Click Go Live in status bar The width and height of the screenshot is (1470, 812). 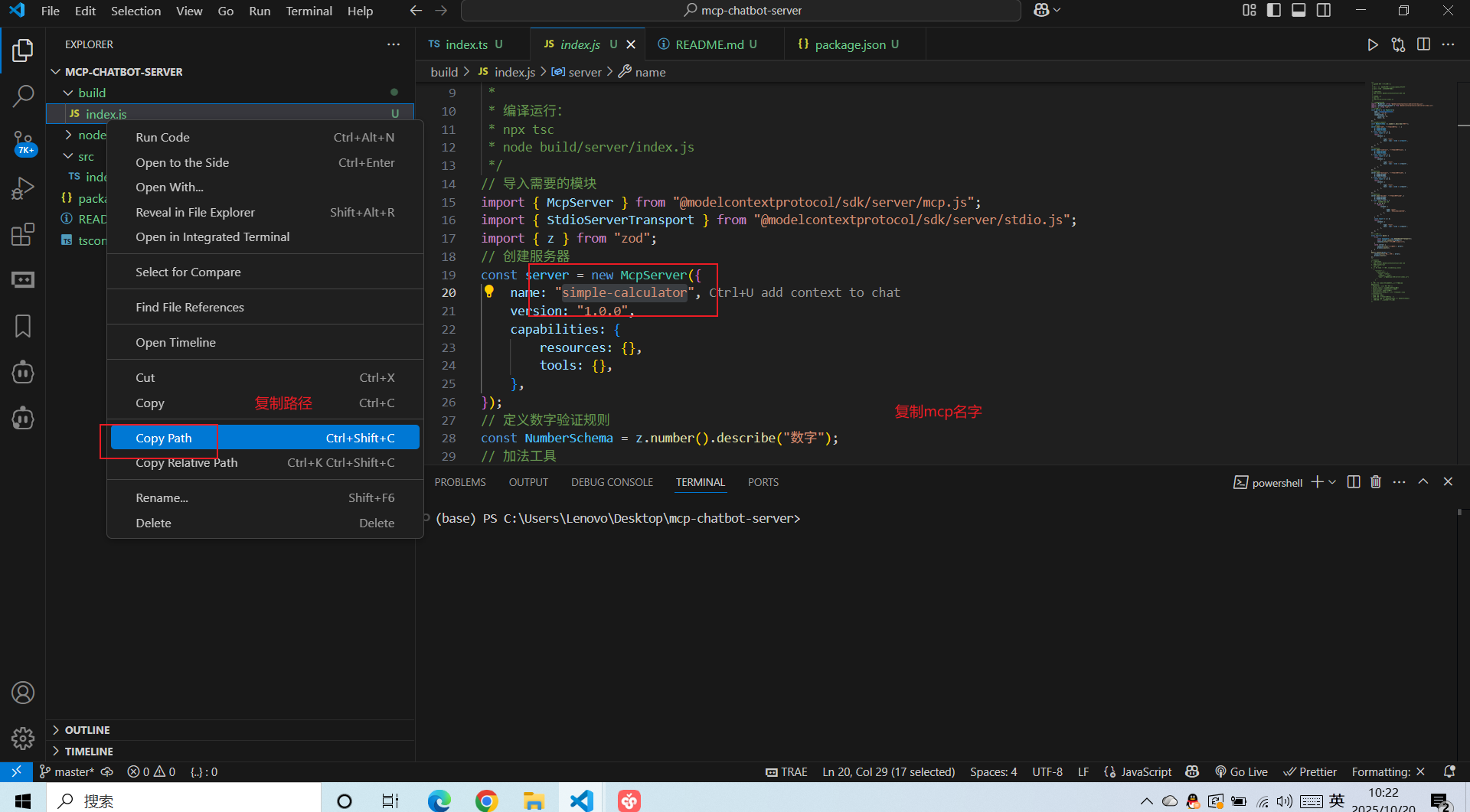point(1241,771)
